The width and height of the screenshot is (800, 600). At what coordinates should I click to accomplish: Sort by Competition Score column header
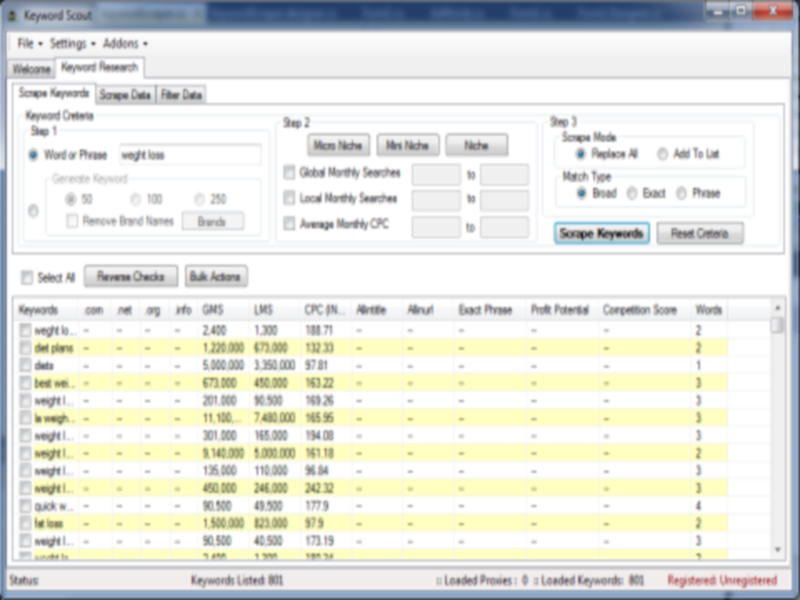[645, 310]
